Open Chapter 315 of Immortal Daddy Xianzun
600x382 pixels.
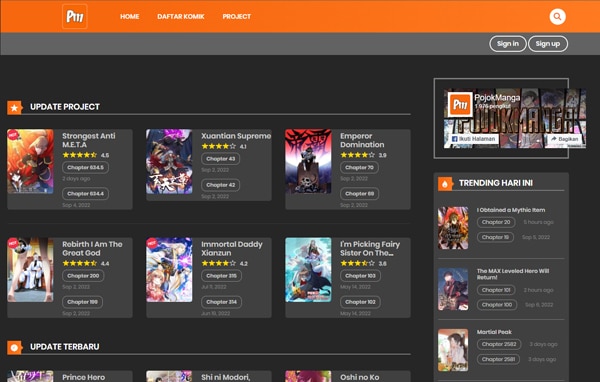221,276
